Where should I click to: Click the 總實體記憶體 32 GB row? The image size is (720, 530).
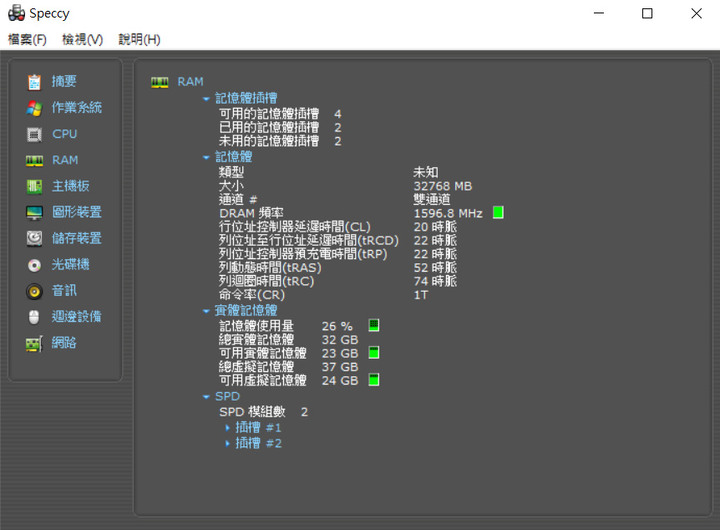point(288,340)
